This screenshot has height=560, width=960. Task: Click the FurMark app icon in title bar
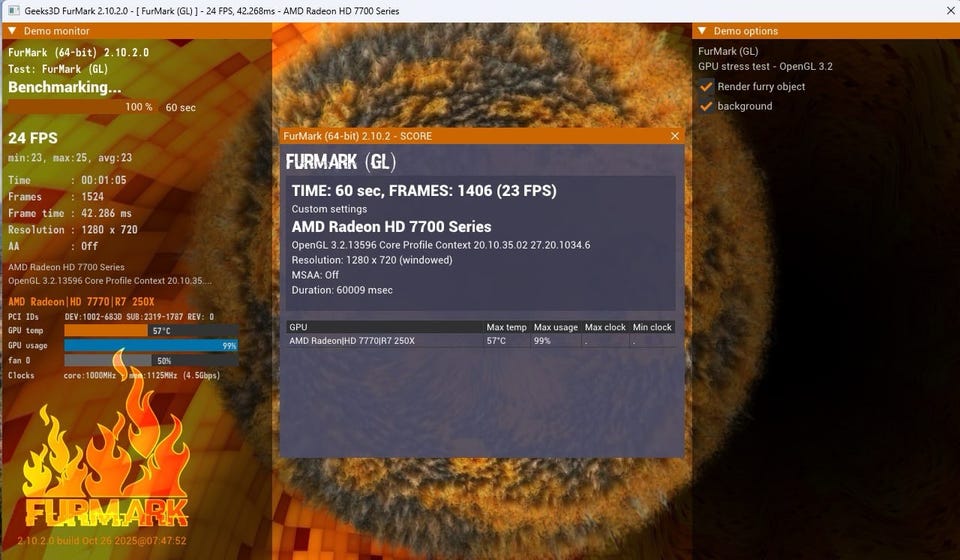click(13, 11)
